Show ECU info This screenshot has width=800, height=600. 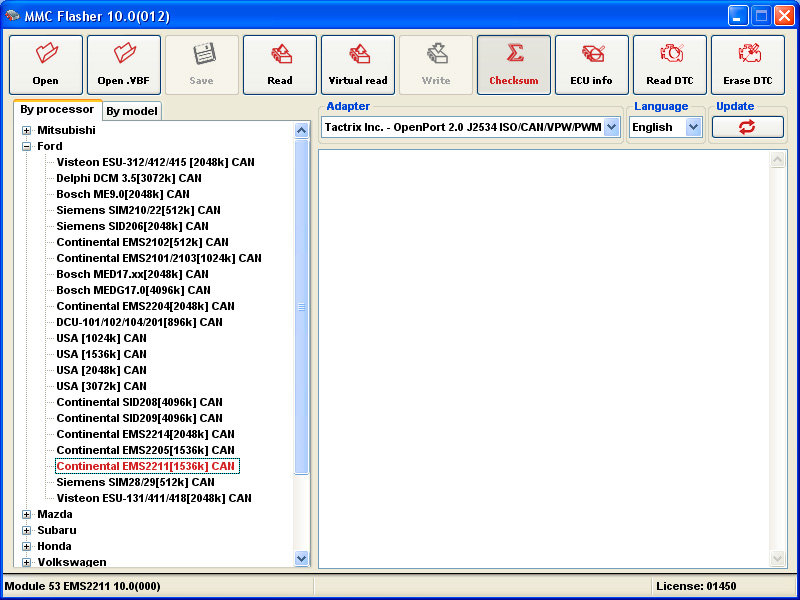coord(592,65)
